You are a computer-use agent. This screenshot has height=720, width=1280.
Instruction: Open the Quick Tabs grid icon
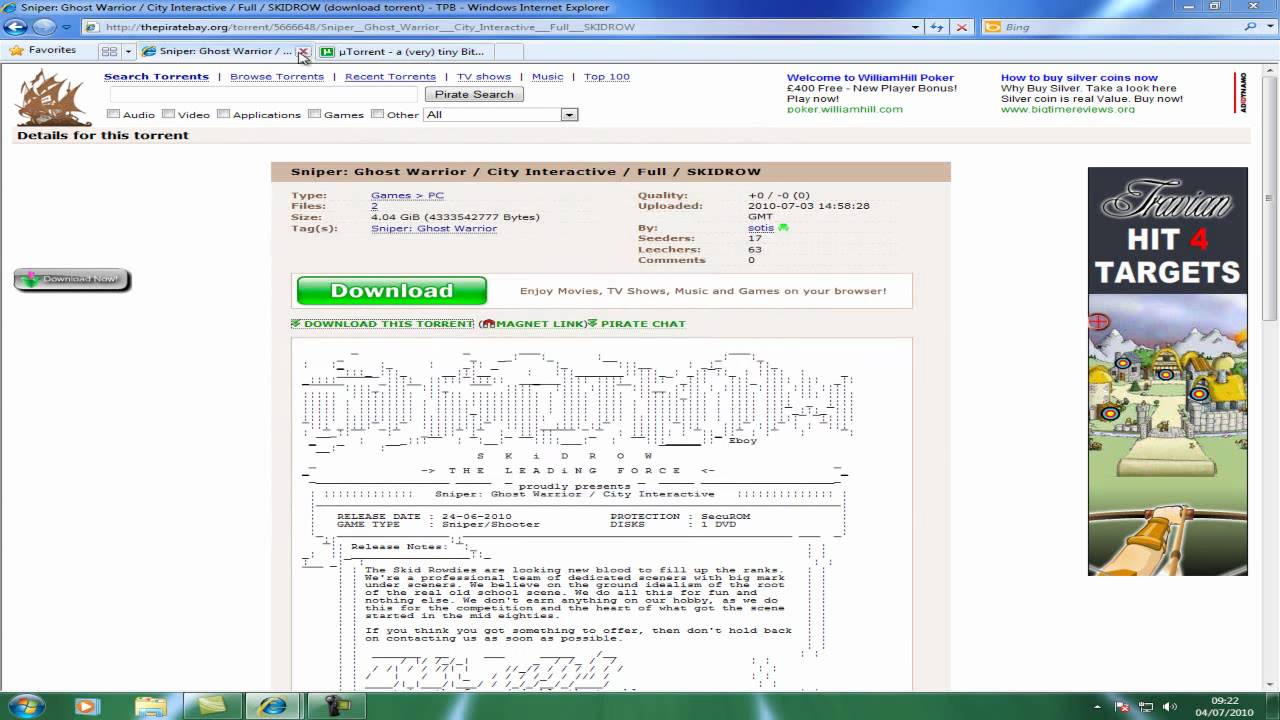pos(109,51)
